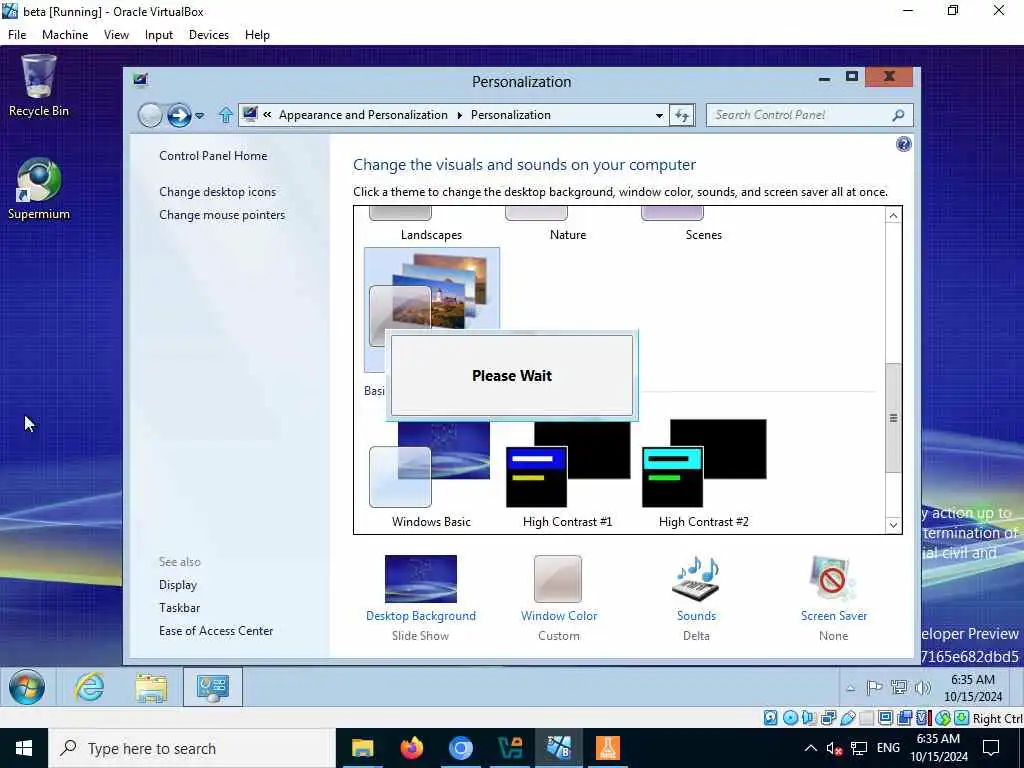Click Change desktop icons link
Screen dimensions: 1024x768
pyautogui.click(x=217, y=192)
